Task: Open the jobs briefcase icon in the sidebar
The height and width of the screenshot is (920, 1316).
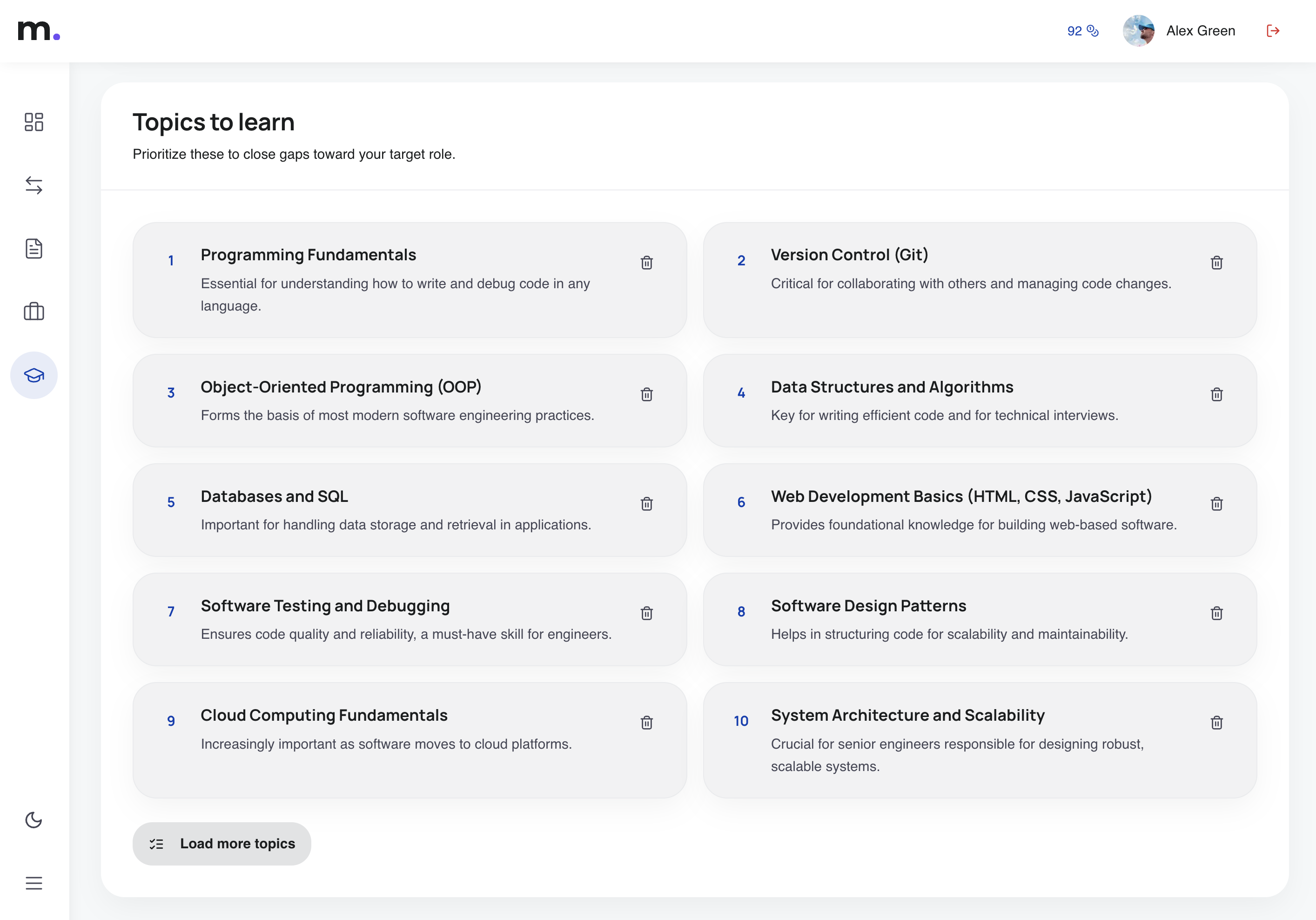Action: point(34,311)
